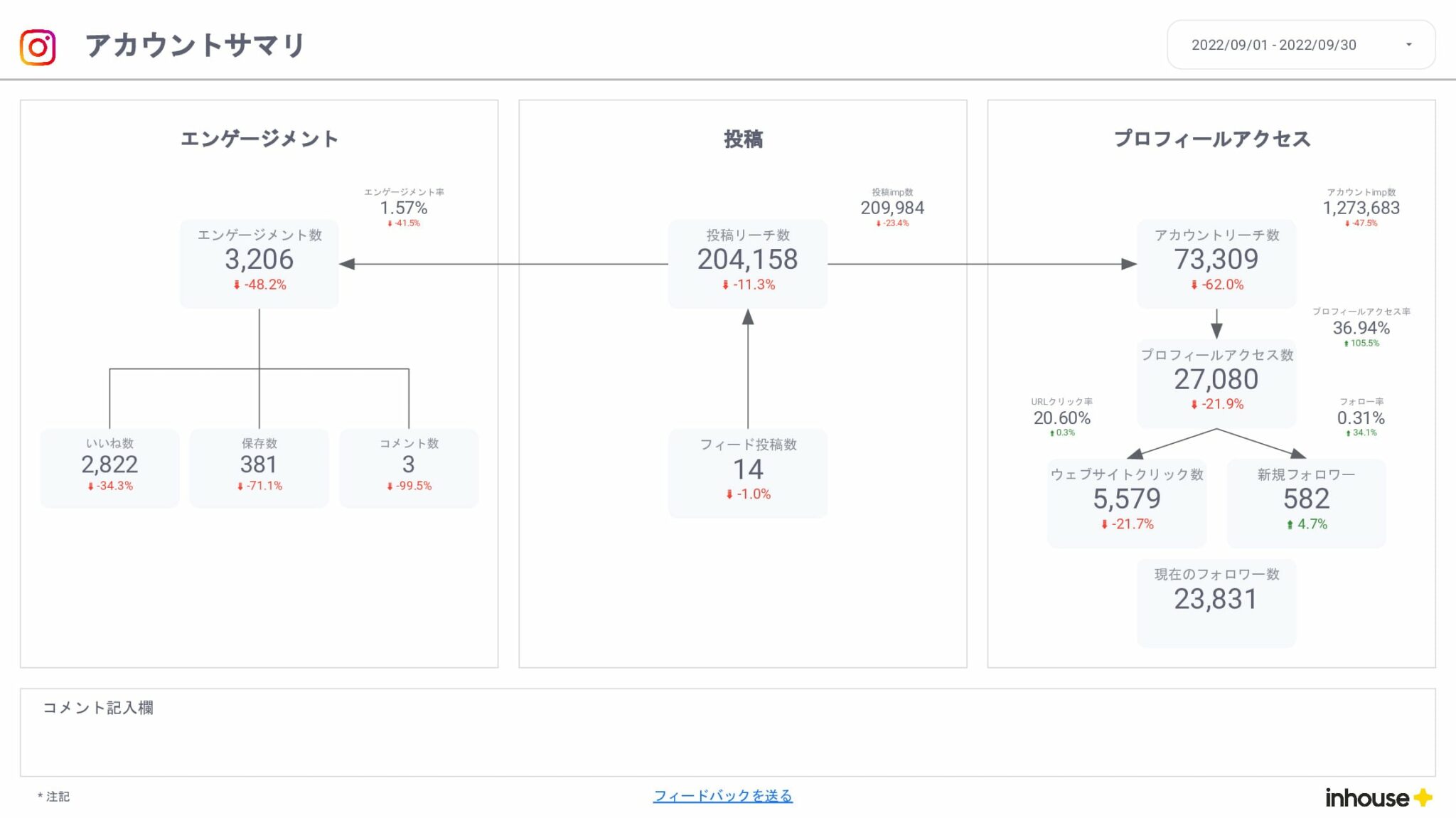The image size is (1456, 818).
Task: Click the 新規フォロワー card
Action: tap(1306, 502)
